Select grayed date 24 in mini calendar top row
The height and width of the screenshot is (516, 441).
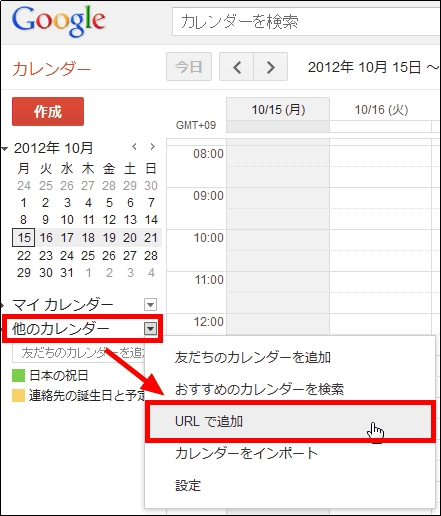[x=24, y=185]
